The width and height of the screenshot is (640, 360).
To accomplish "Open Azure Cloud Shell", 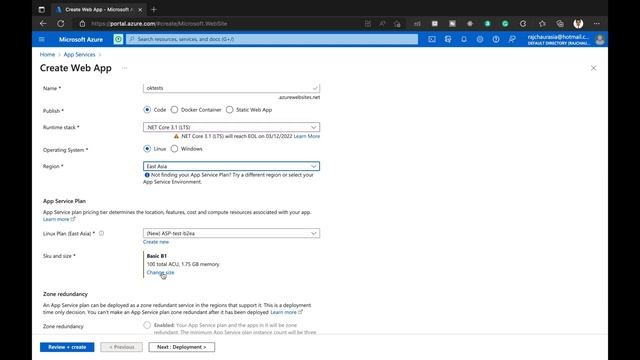I will click(x=432, y=39).
